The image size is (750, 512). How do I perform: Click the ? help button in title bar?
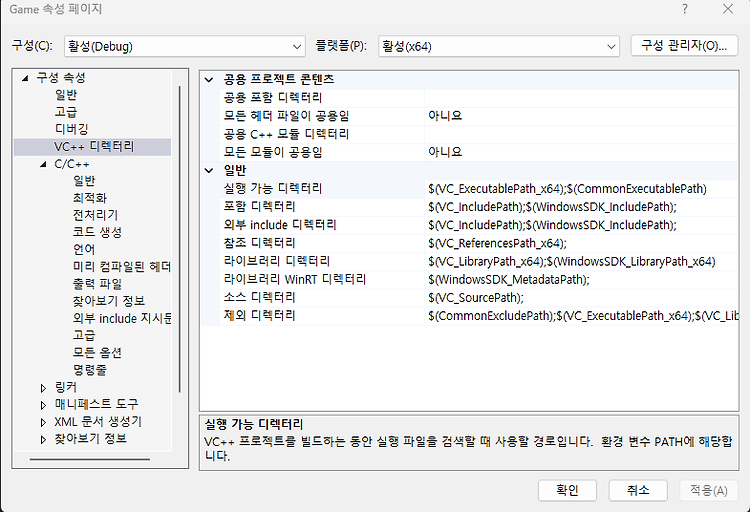685,9
